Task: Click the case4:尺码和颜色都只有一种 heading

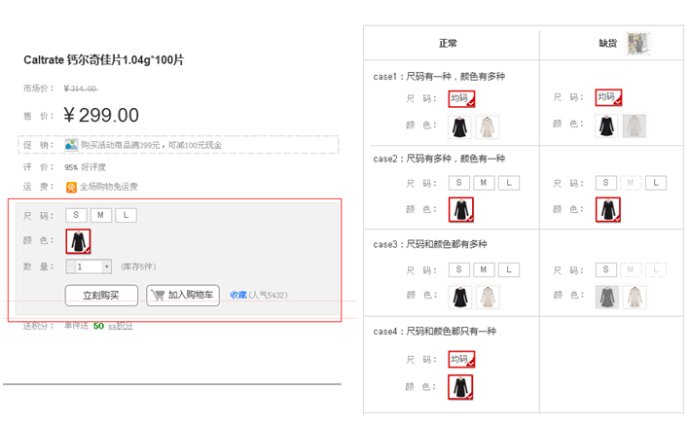Action: pyautogui.click(x=434, y=331)
